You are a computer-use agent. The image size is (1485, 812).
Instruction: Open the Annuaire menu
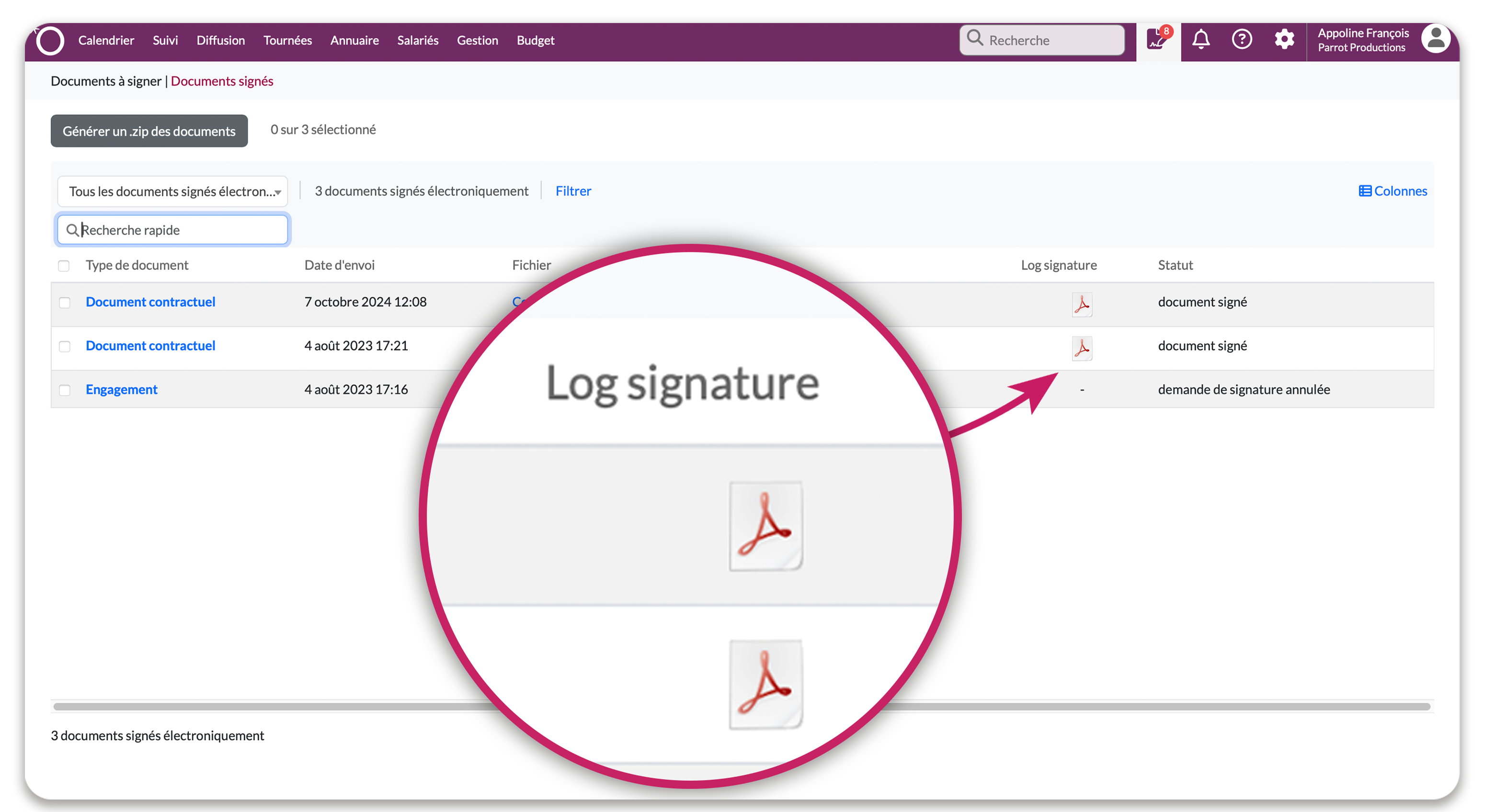pos(354,40)
